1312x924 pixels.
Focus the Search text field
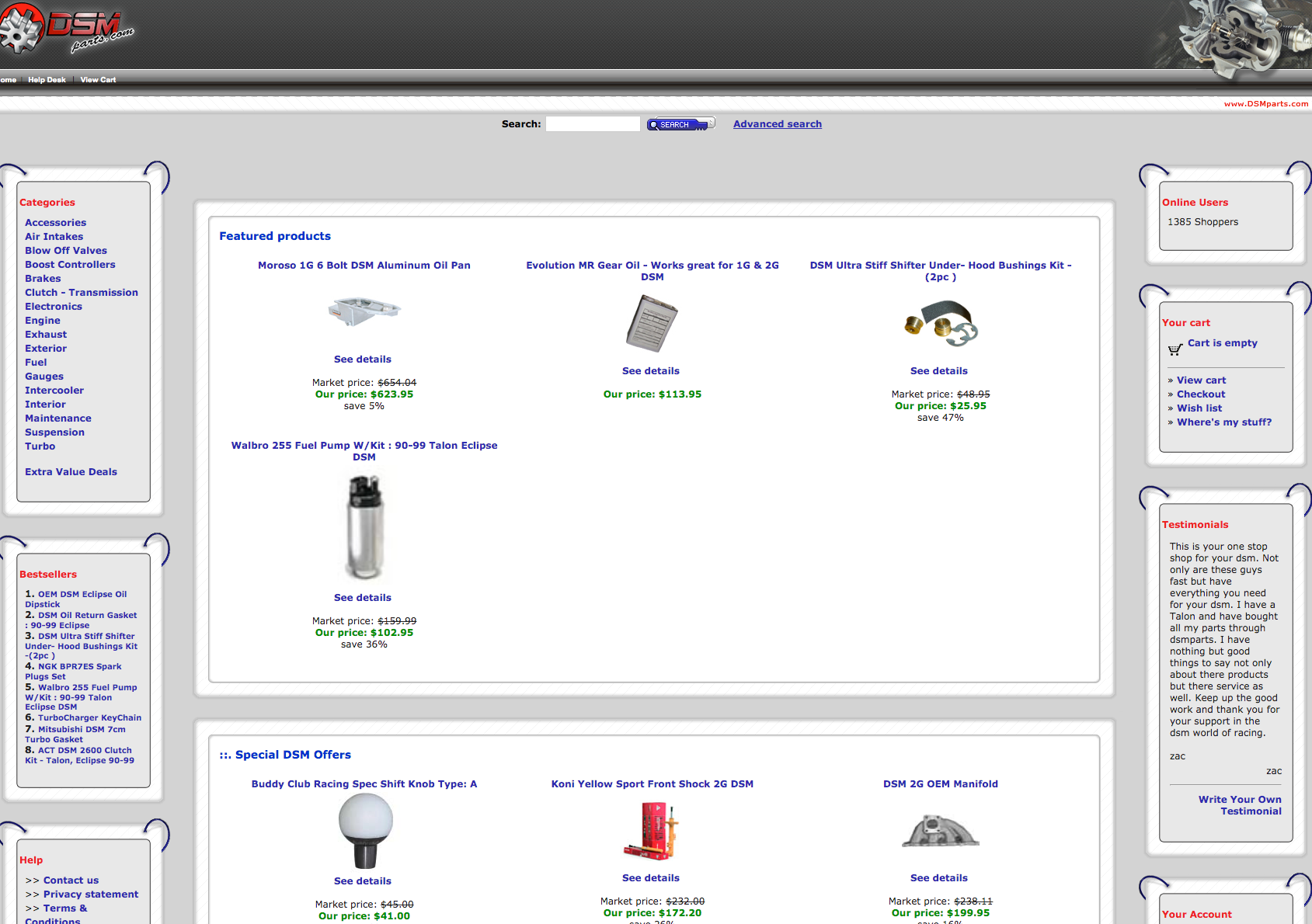pyautogui.click(x=593, y=124)
